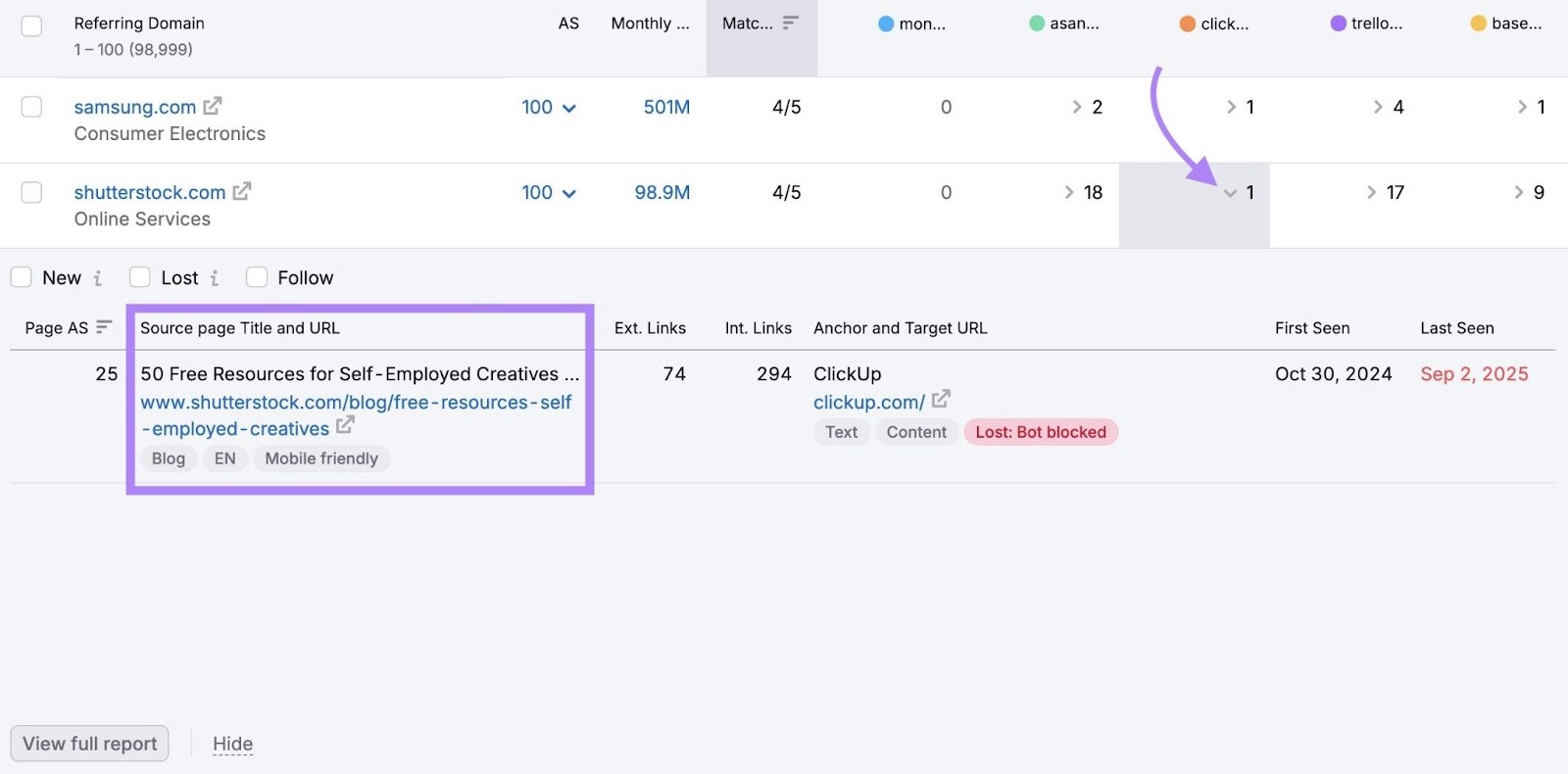Enable the Lost filter checkbox
This screenshot has height=774, width=1568.
(140, 277)
